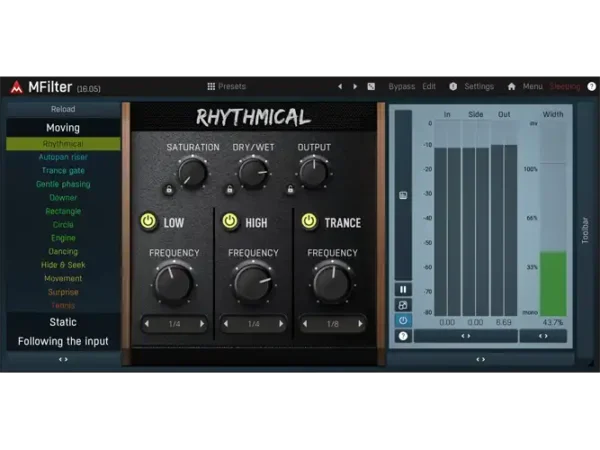The width and height of the screenshot is (600, 450).
Task: Click the Settings gear icon
Action: click(453, 86)
